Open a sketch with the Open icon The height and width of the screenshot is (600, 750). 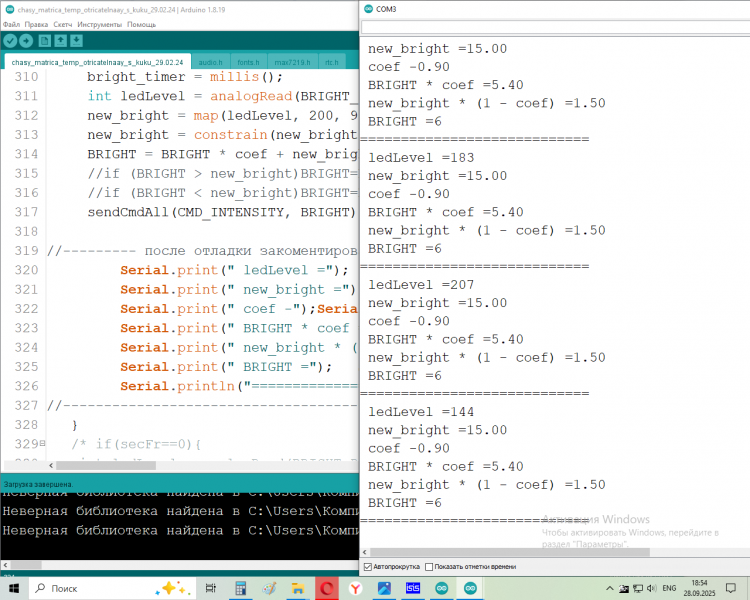(61, 41)
